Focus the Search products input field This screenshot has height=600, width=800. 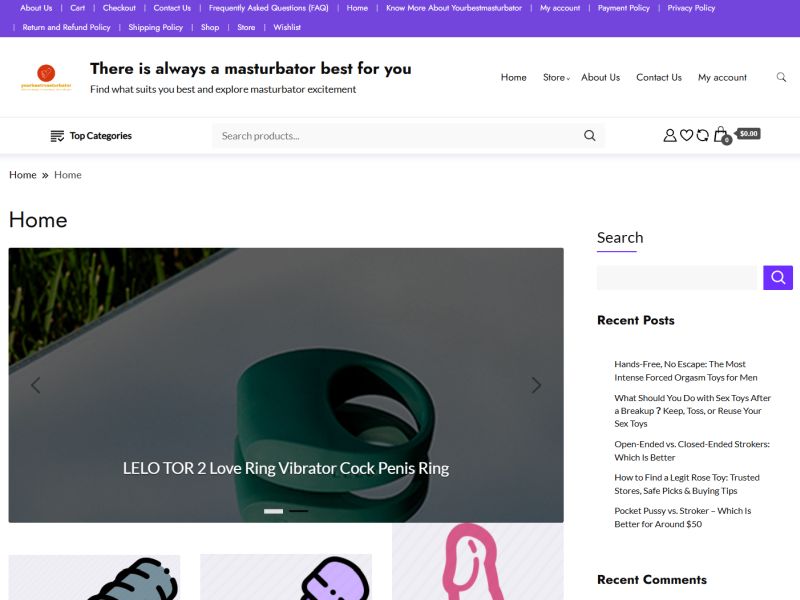(398, 136)
